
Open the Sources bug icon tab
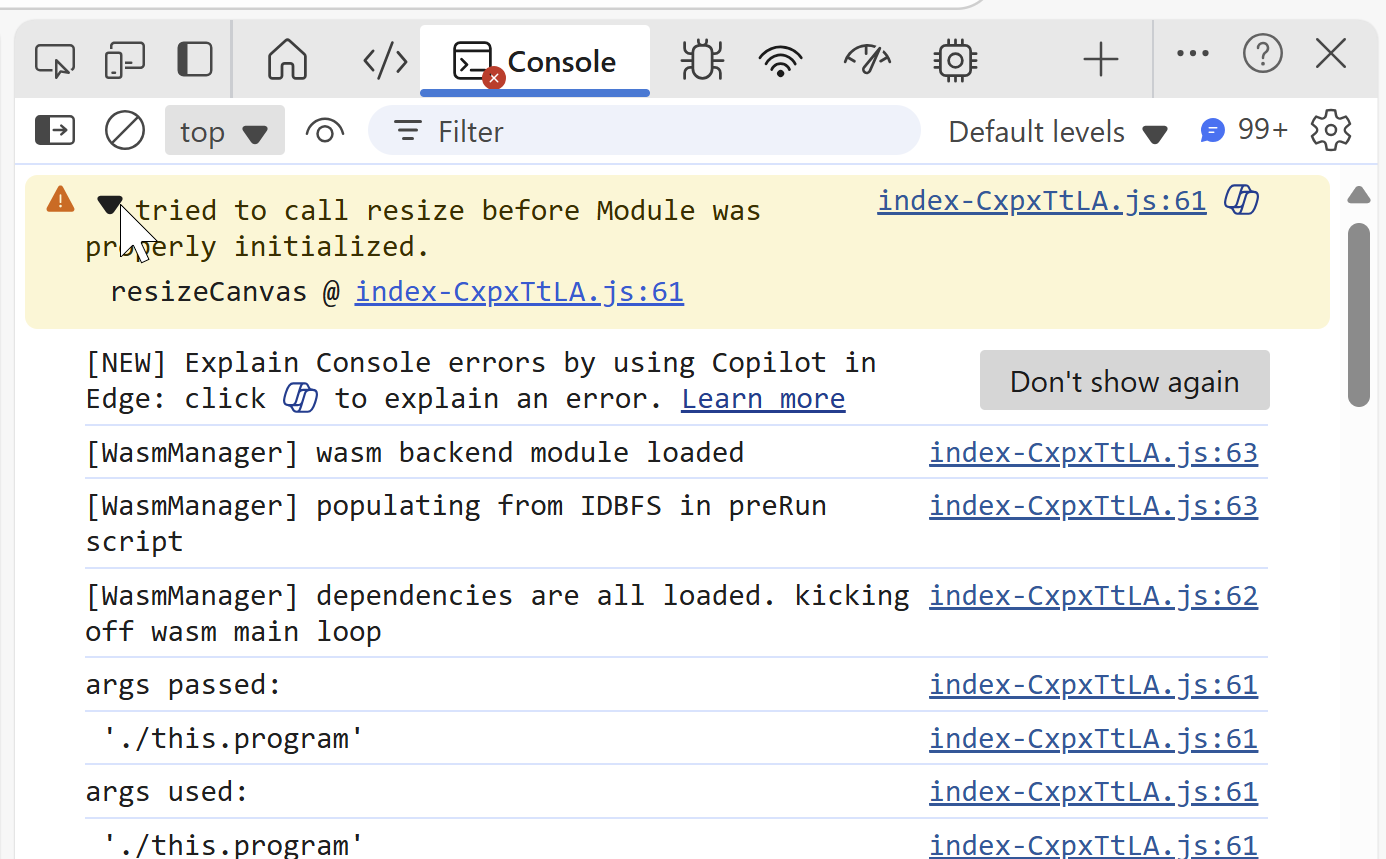tap(702, 61)
